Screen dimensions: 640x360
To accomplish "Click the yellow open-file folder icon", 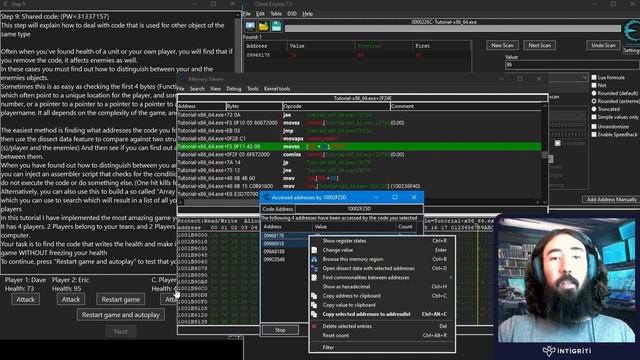I will (x=263, y=27).
